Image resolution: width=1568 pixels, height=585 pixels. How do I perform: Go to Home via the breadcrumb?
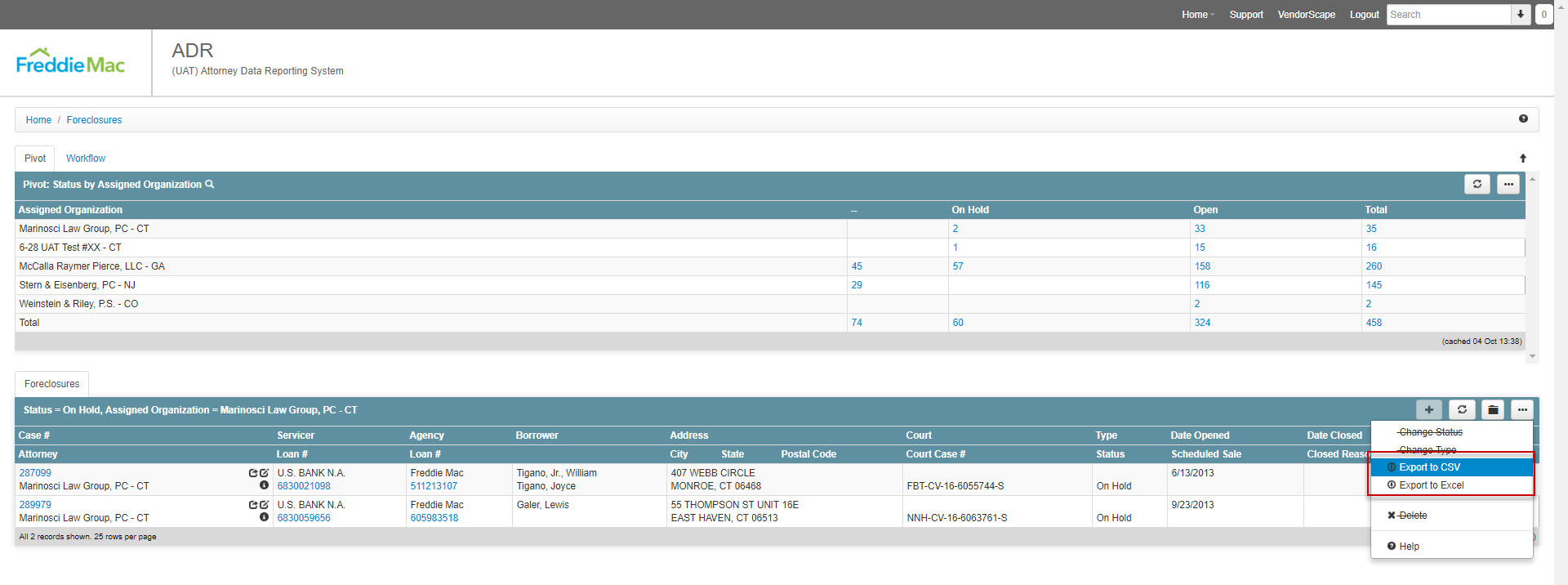click(x=38, y=120)
